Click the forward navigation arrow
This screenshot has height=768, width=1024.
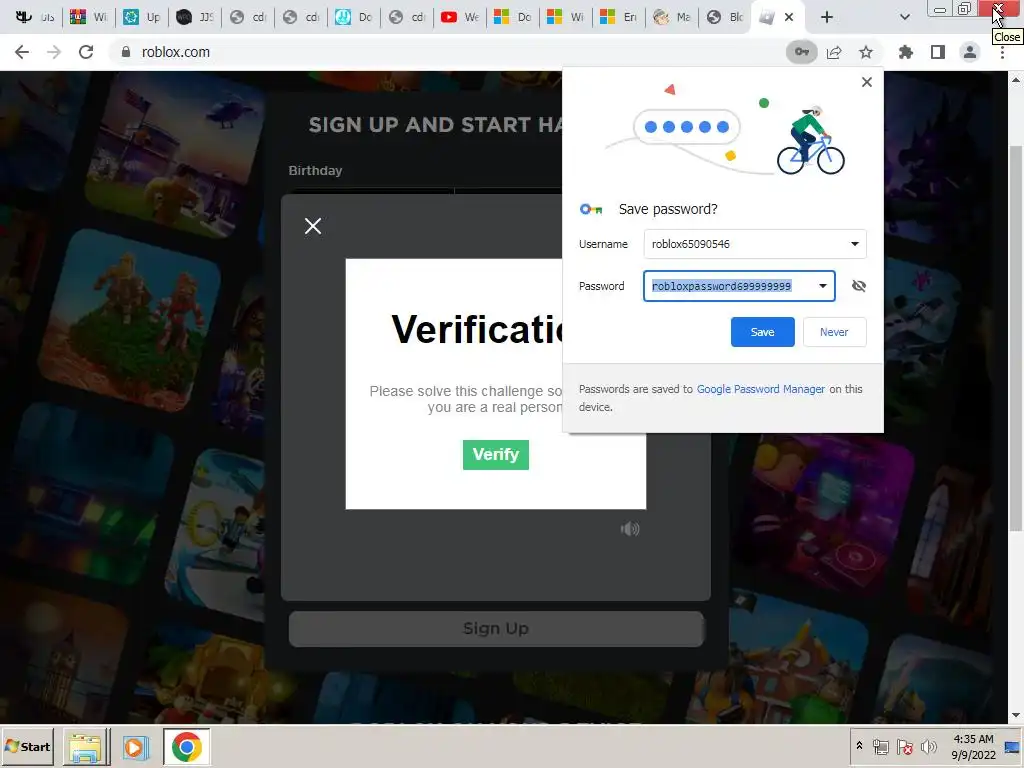[54, 52]
